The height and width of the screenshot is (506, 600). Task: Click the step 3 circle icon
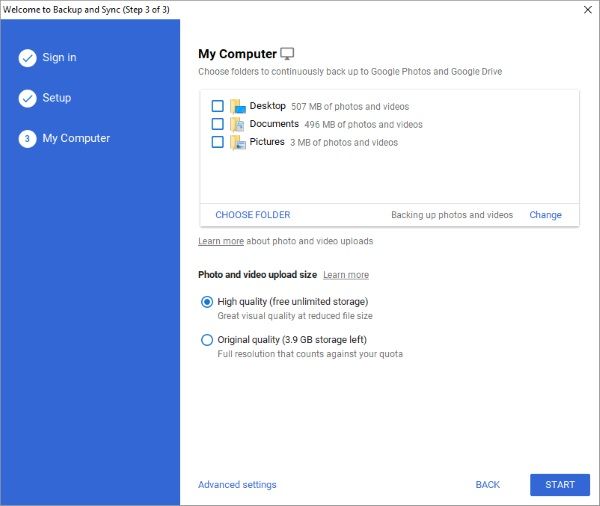[x=27, y=139]
